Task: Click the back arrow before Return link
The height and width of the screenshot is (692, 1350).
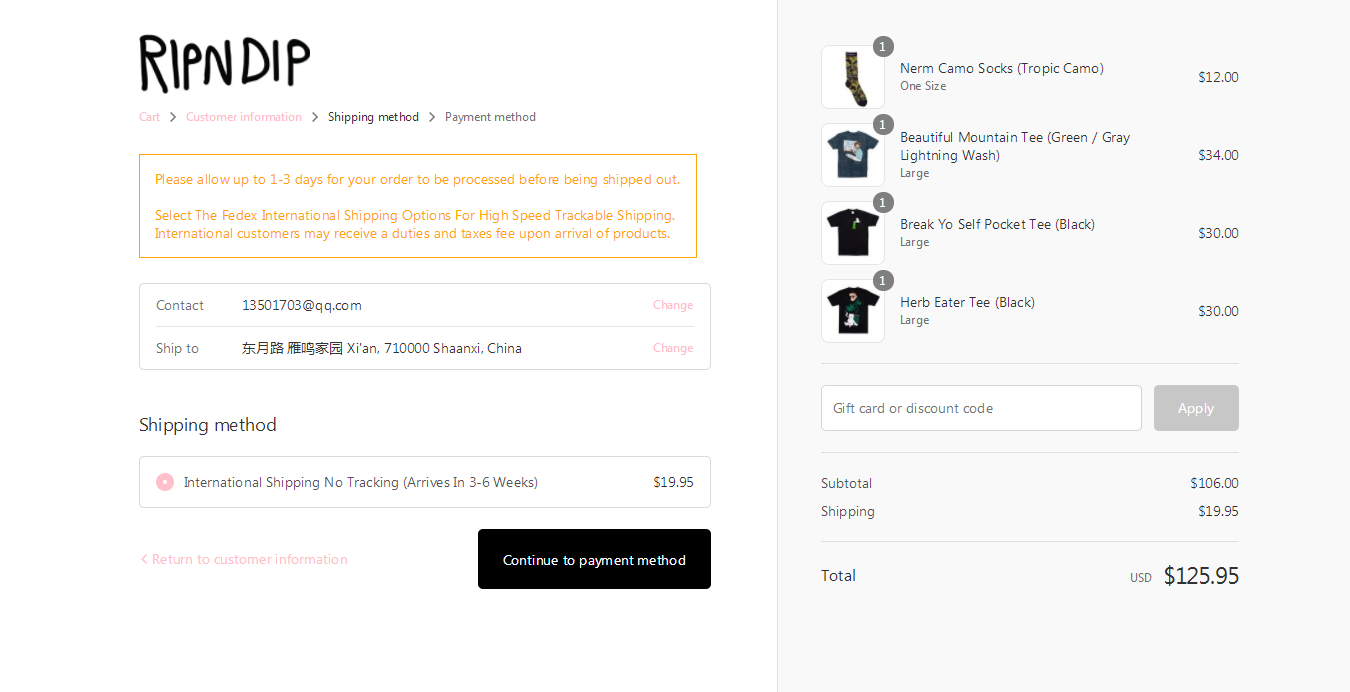Action: [x=144, y=559]
